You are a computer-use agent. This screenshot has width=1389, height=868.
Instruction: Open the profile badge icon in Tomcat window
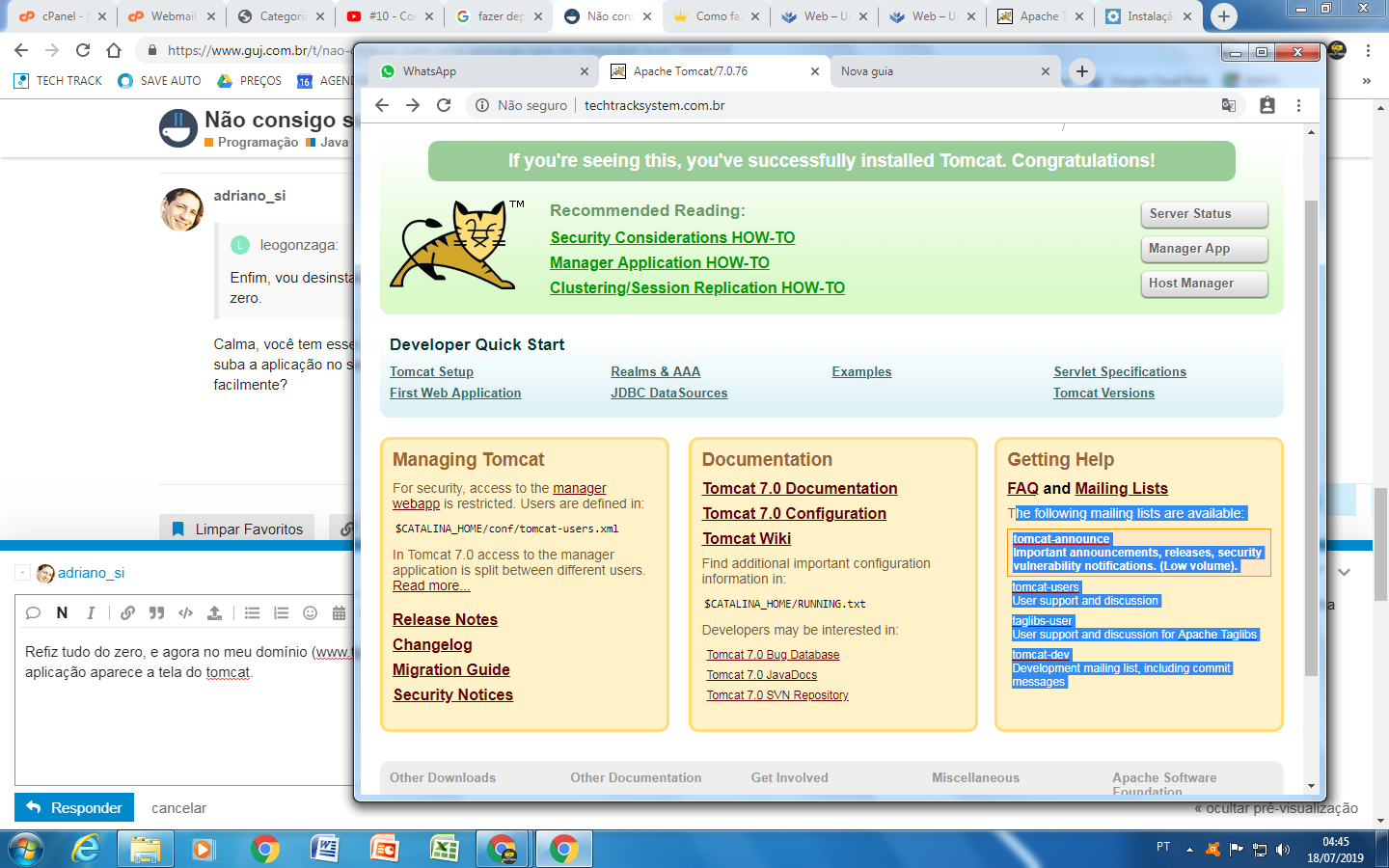click(1267, 105)
